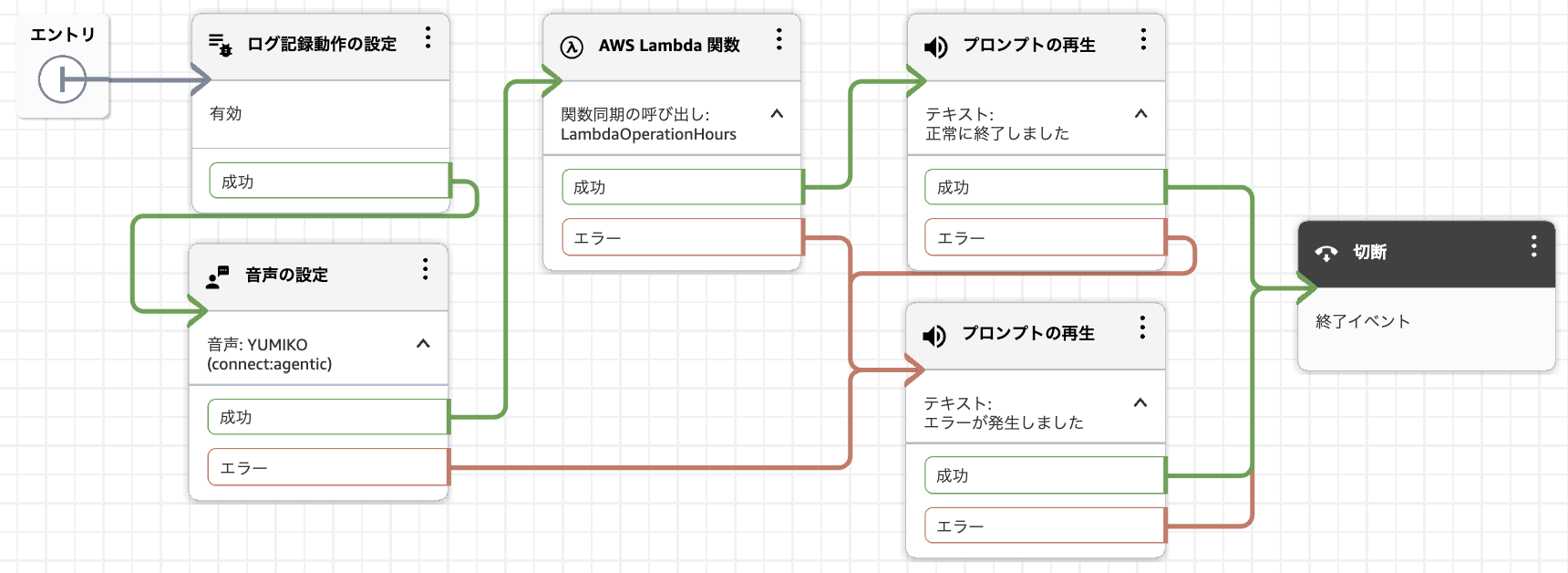
Task: Click the disconnect phone icon
Action: [1326, 253]
